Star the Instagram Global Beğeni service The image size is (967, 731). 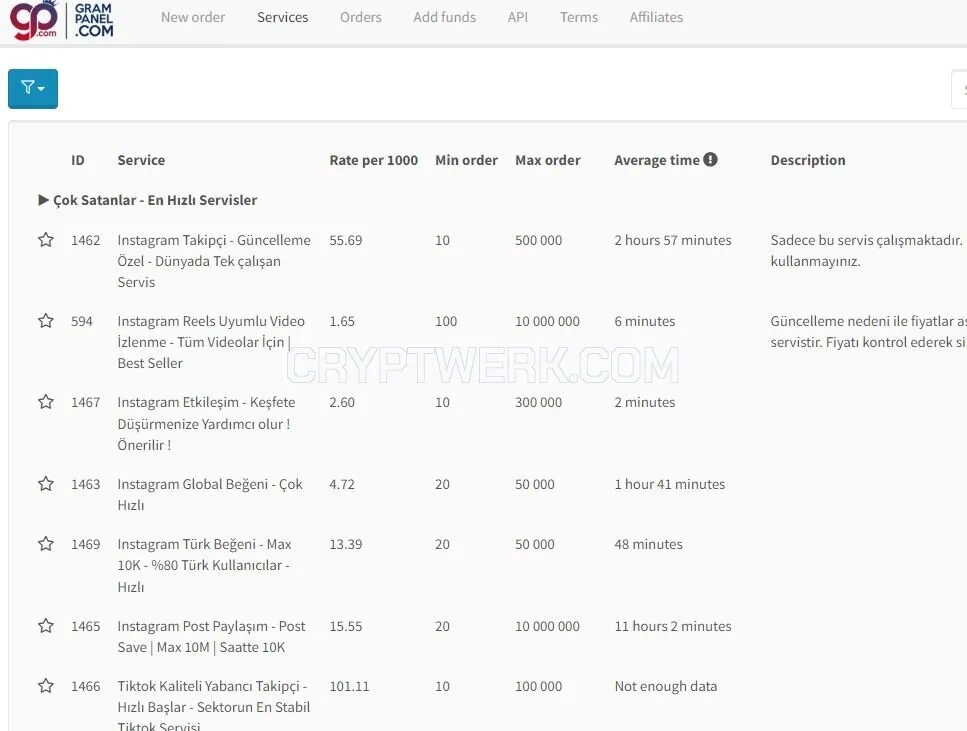tap(46, 484)
